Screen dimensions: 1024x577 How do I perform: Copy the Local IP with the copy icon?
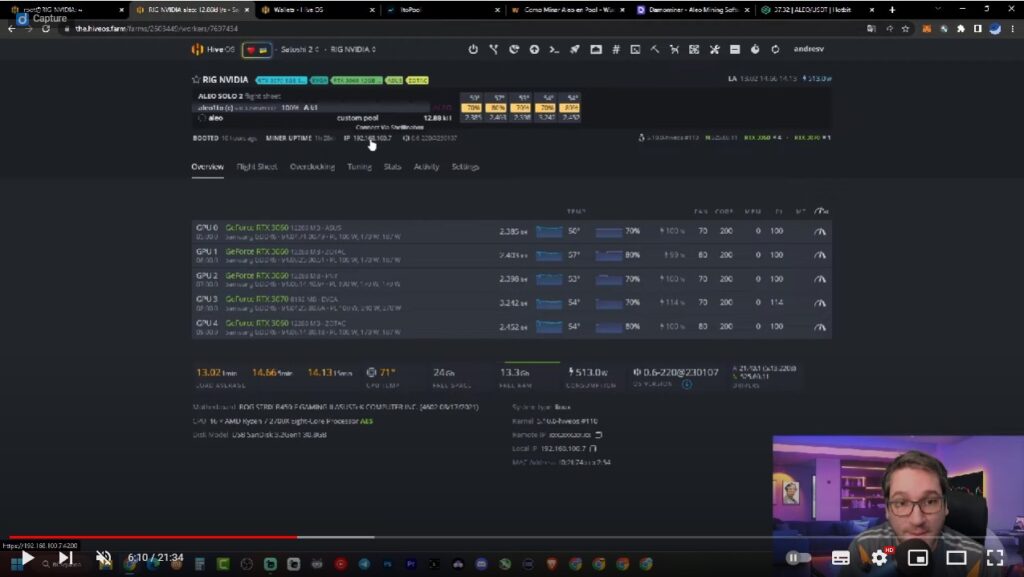tap(593, 448)
